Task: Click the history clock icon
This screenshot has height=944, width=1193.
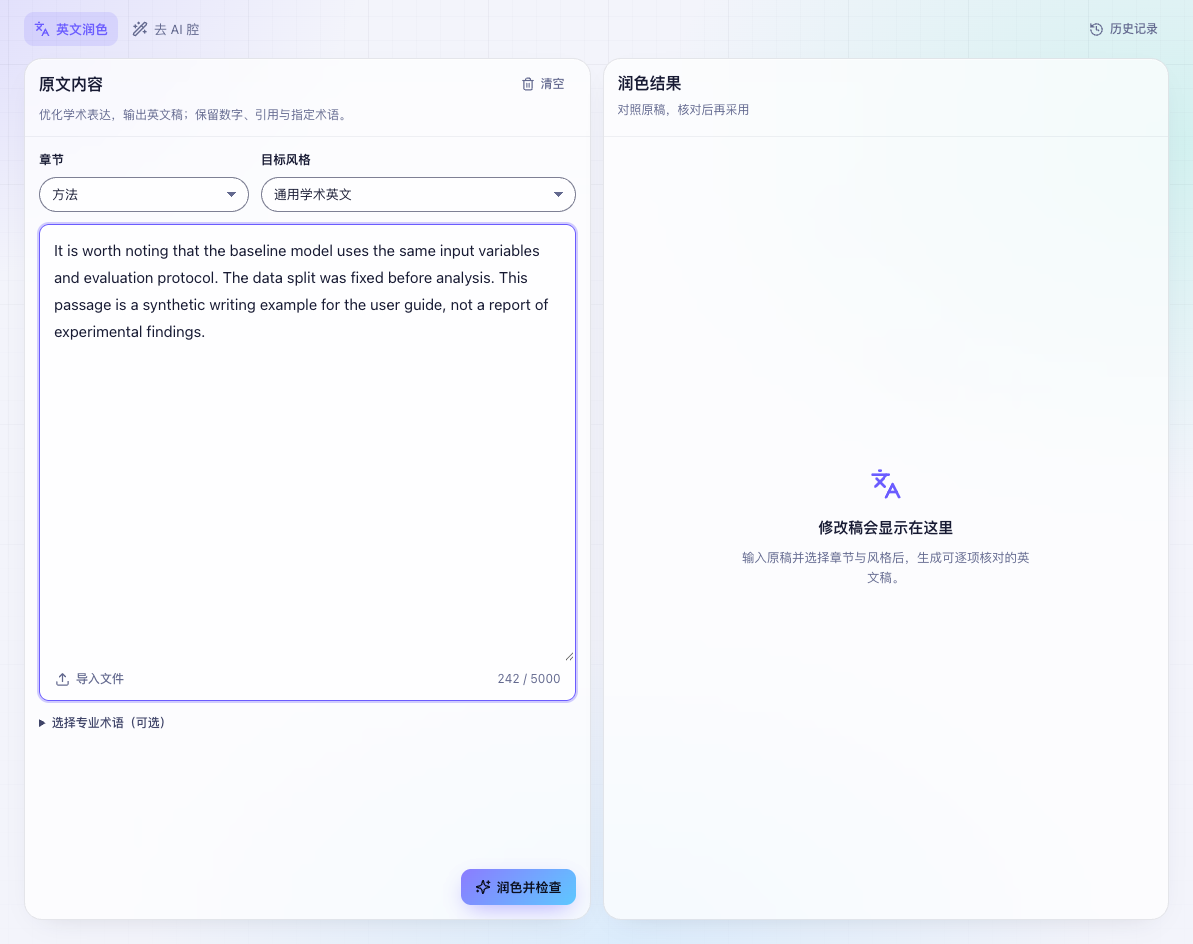Action: (x=1096, y=29)
